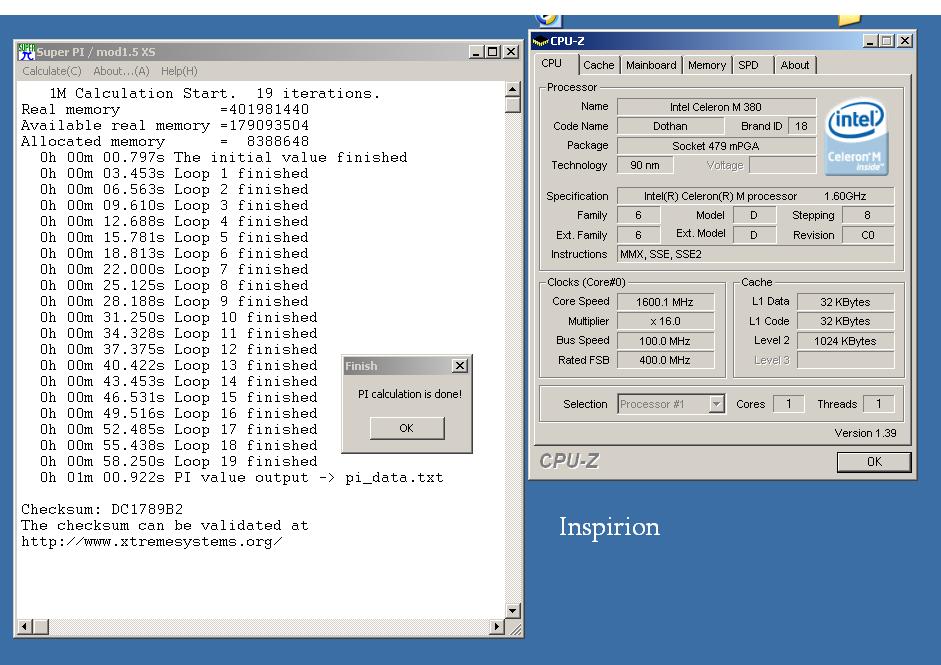This screenshot has width=941, height=665.
Task: Switch to the Mainboard tab in CPU-Z
Action: (x=651, y=65)
